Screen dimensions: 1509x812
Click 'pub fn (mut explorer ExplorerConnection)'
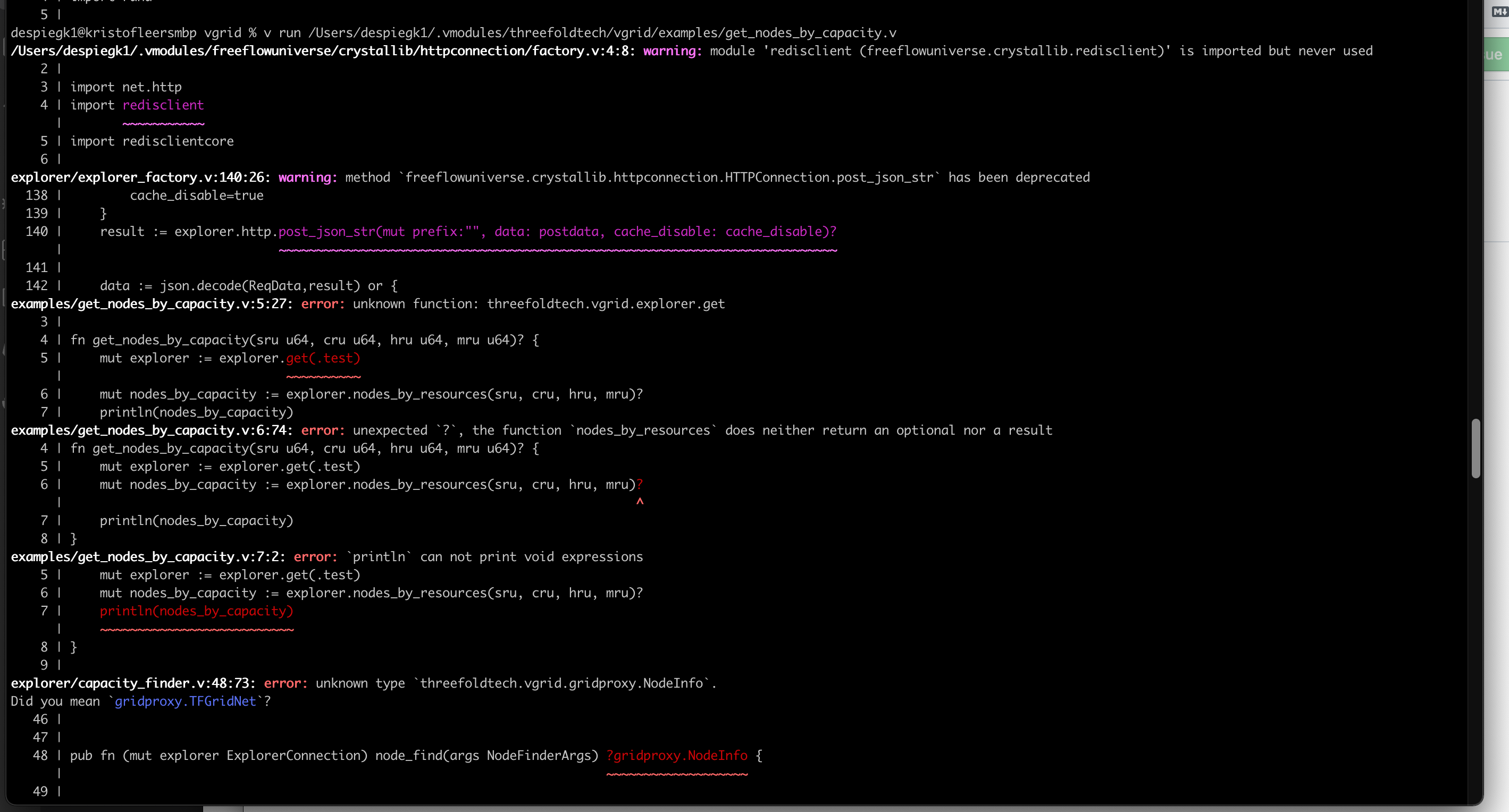(219, 756)
